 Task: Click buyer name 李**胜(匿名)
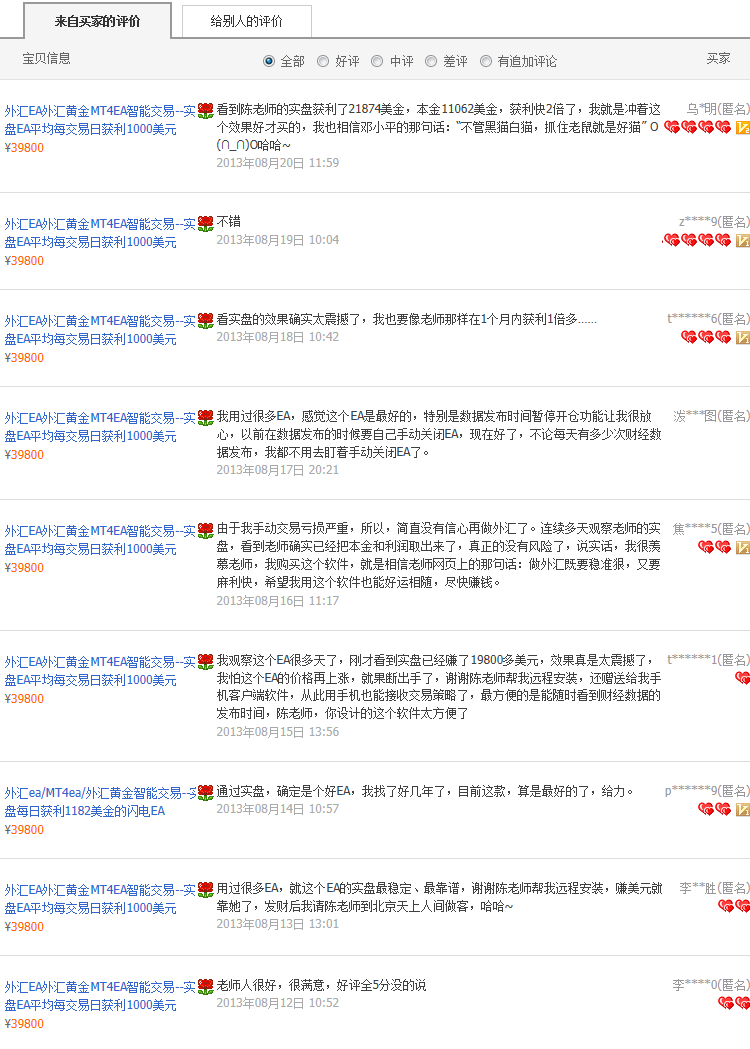pos(714,888)
